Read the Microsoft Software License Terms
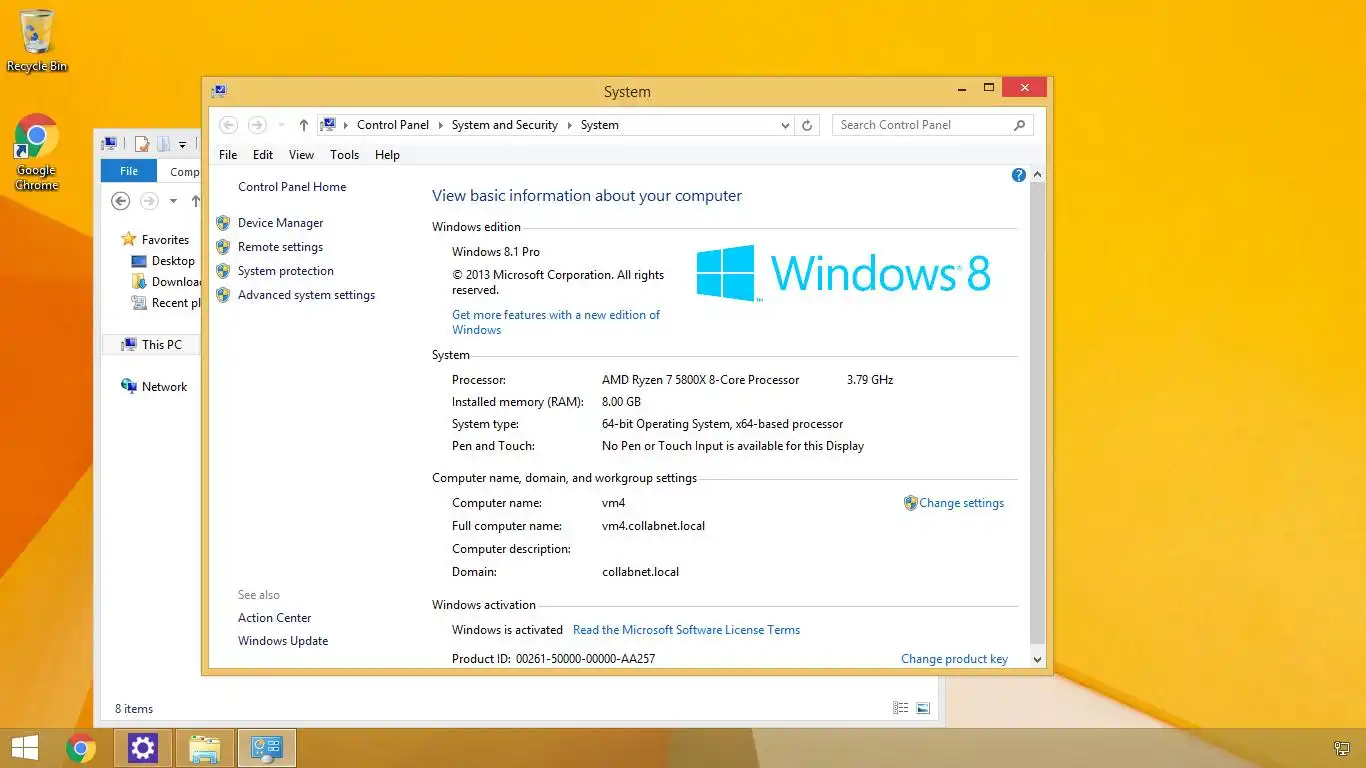1366x768 pixels. [x=686, y=630]
